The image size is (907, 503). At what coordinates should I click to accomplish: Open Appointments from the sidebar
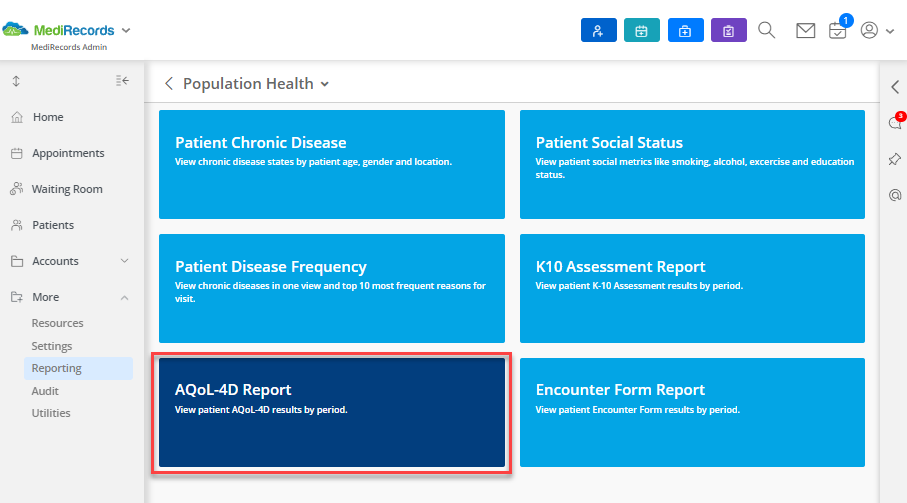pyautogui.click(x=69, y=153)
